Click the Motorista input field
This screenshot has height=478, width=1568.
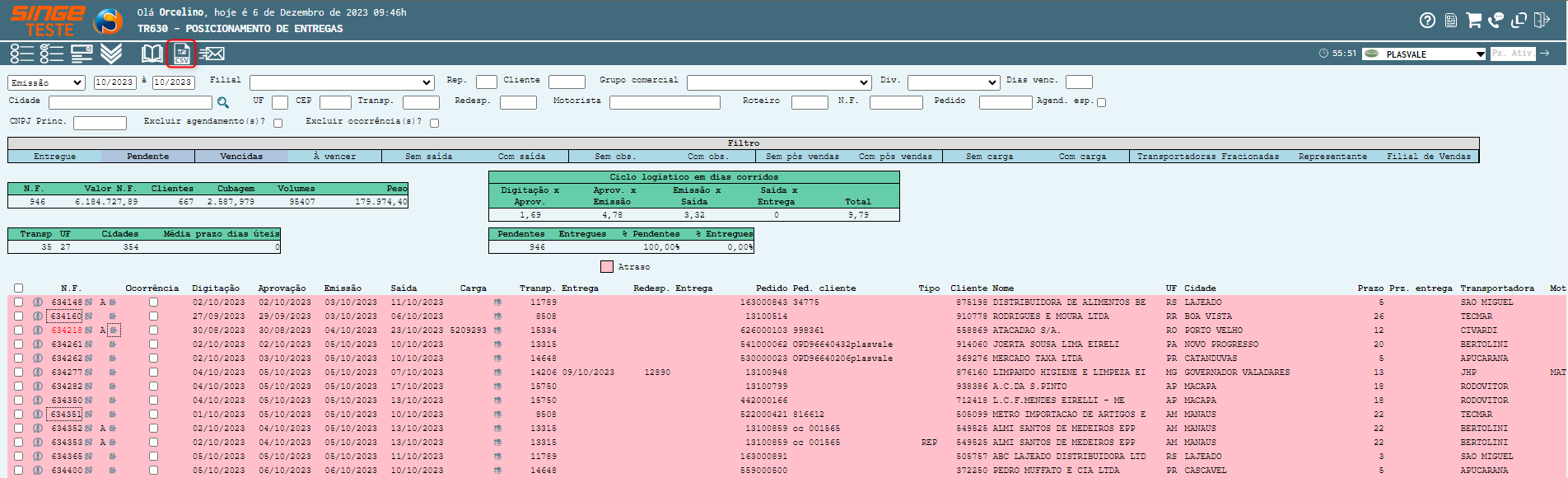tap(665, 103)
